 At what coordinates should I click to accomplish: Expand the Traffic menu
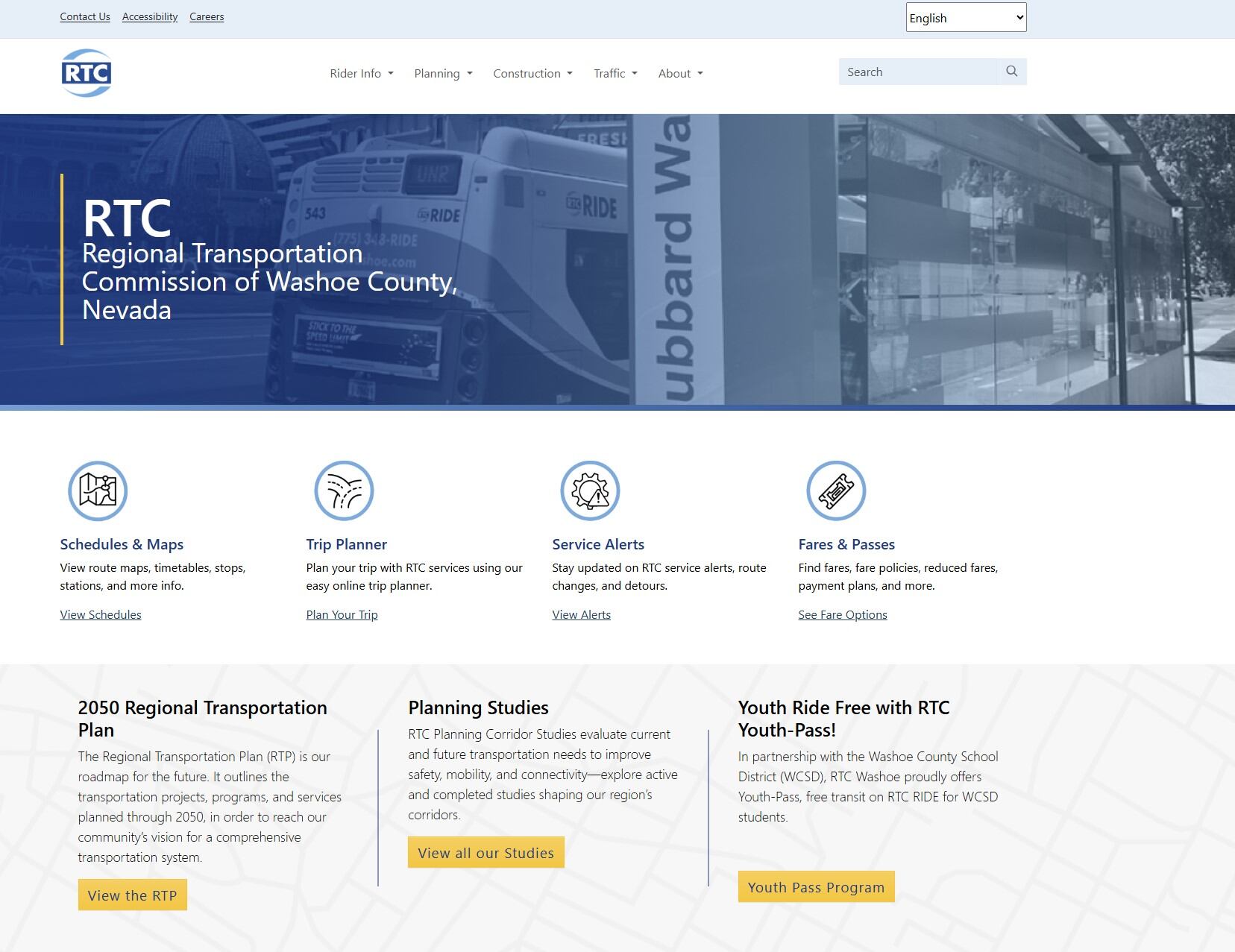[x=615, y=73]
